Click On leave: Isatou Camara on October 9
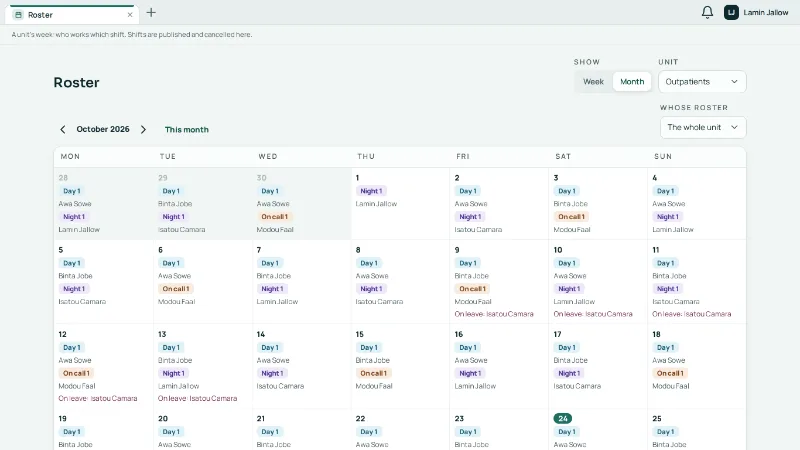Image resolution: width=800 pixels, height=450 pixels. coord(494,314)
